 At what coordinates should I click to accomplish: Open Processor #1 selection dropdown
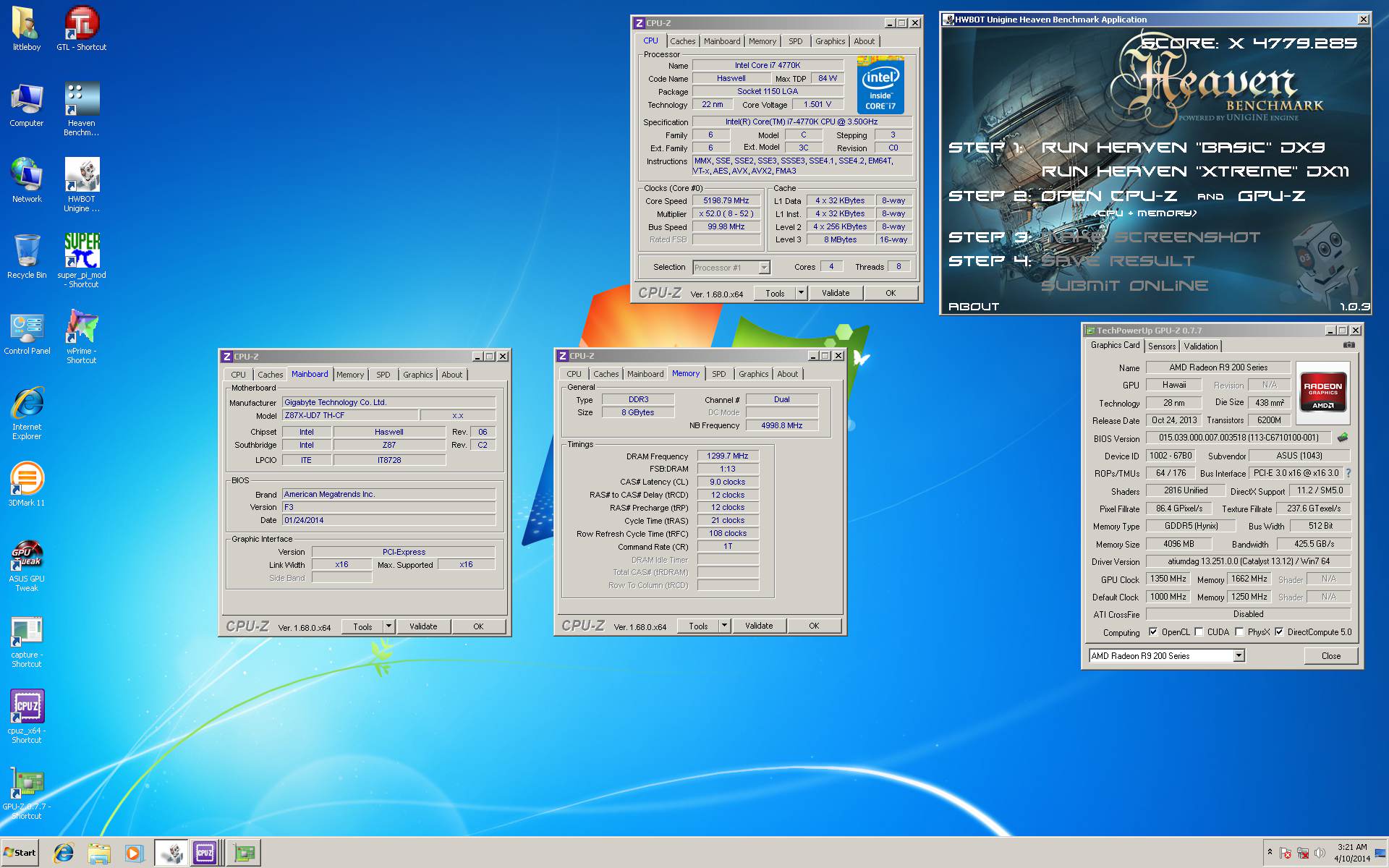click(764, 268)
